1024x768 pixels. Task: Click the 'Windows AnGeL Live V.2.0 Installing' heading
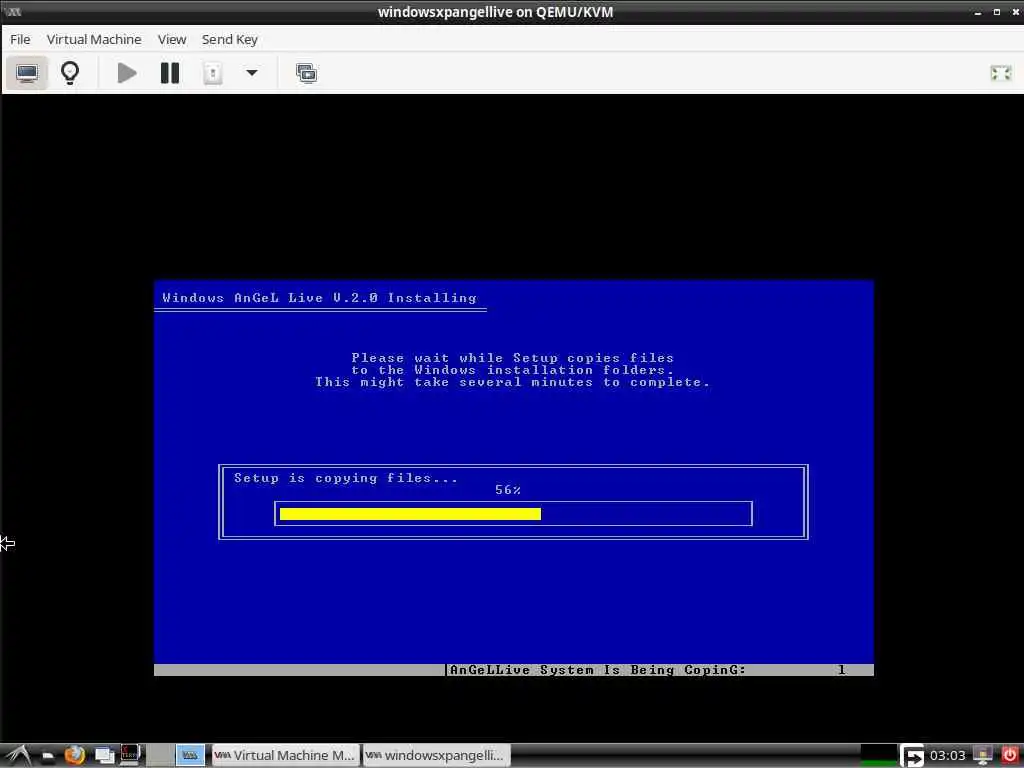[319, 298]
